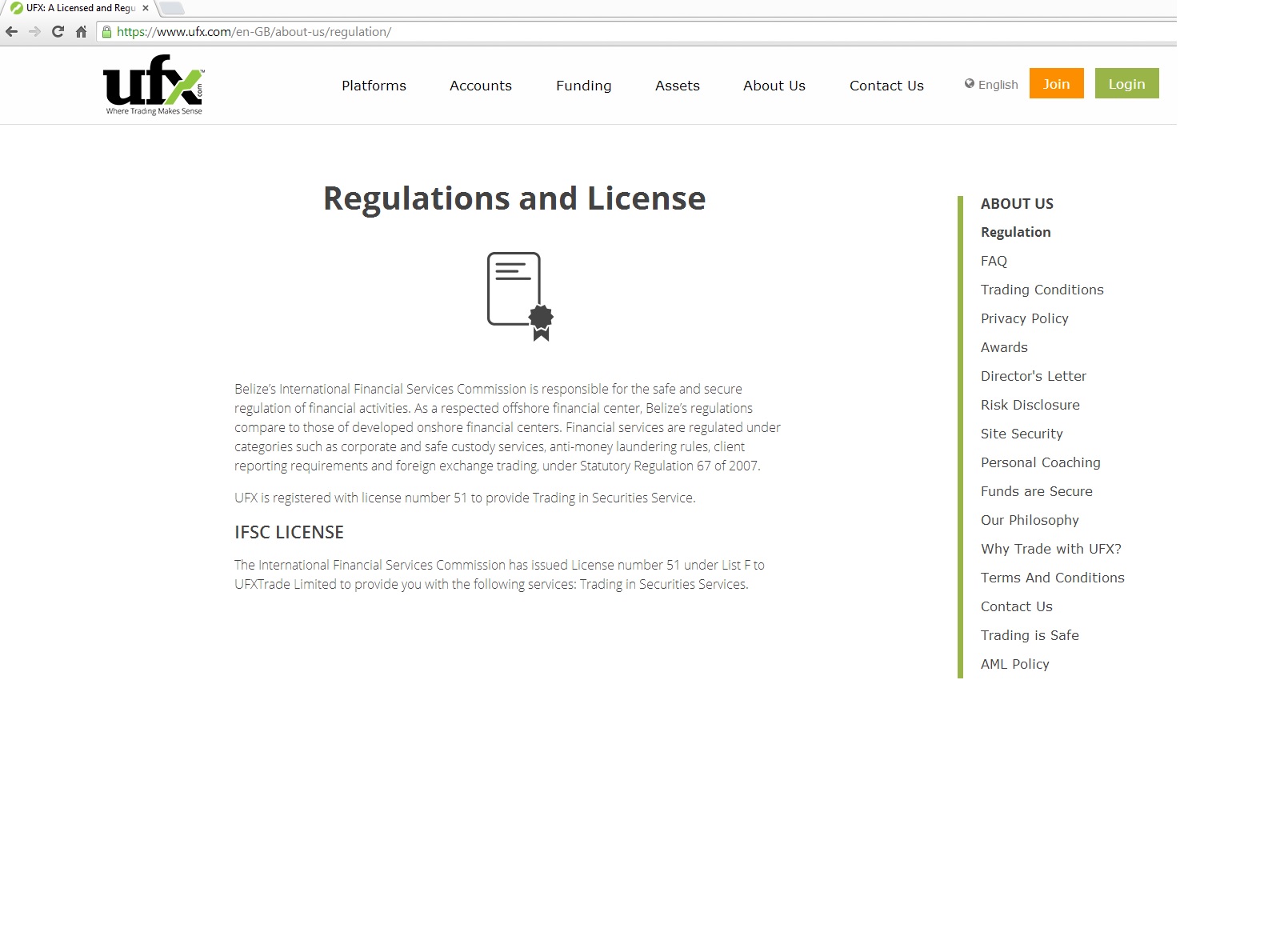
Task: Click the browser home icon
Action: coord(81,32)
